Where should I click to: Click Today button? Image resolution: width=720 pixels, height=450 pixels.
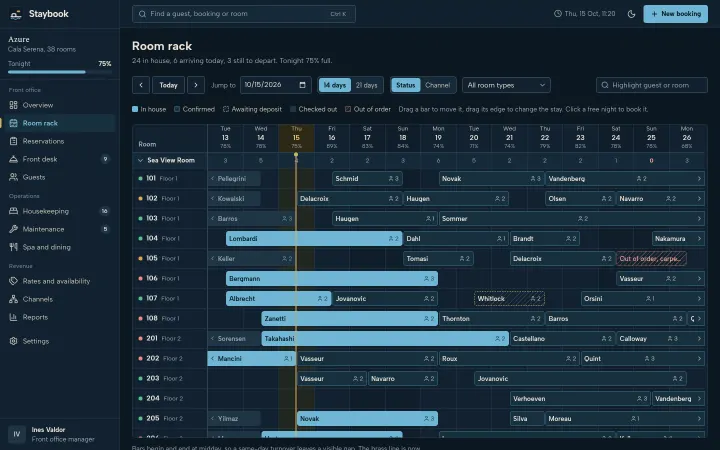tap(169, 85)
